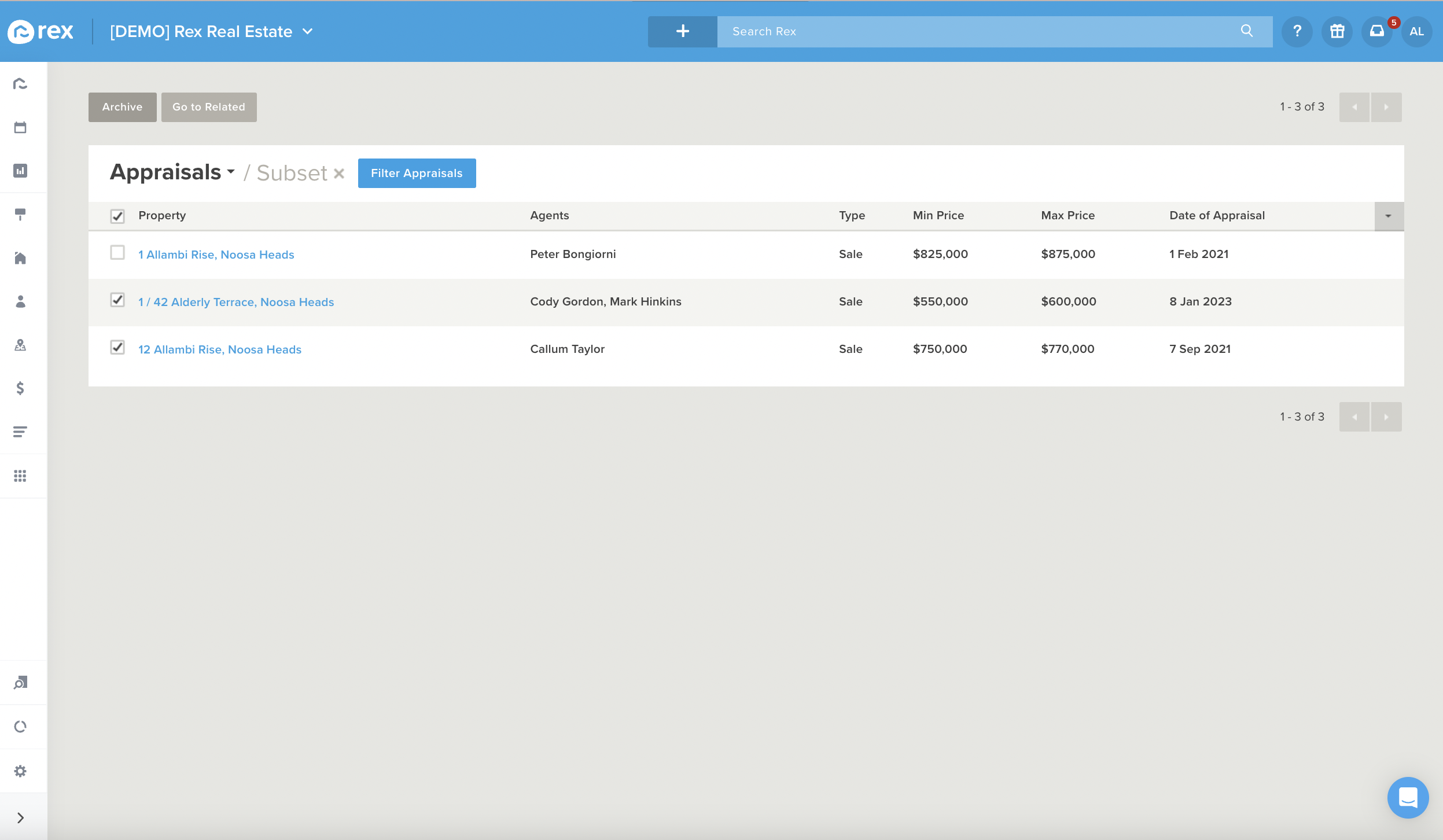Screen dimensions: 1443x840
Task: Sort by the Min Price column header
Action: click(x=938, y=215)
